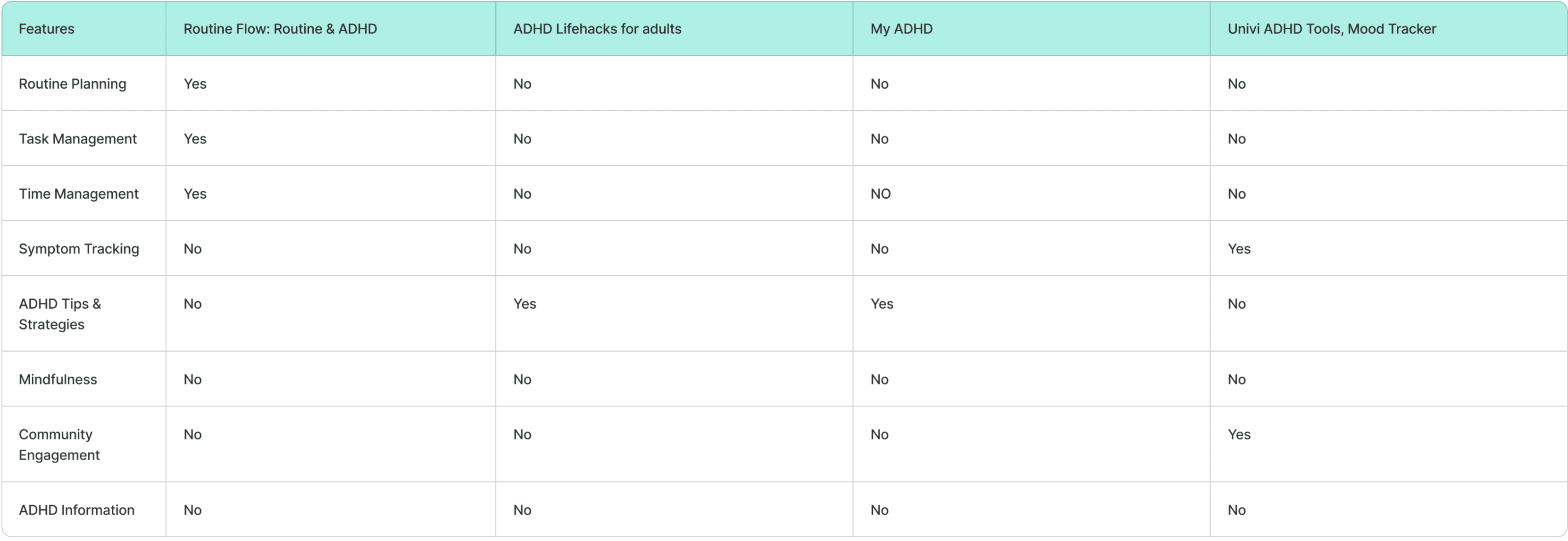Click Yes for ADHD Tips under My ADHD
The image size is (1568, 541).
[x=881, y=304]
